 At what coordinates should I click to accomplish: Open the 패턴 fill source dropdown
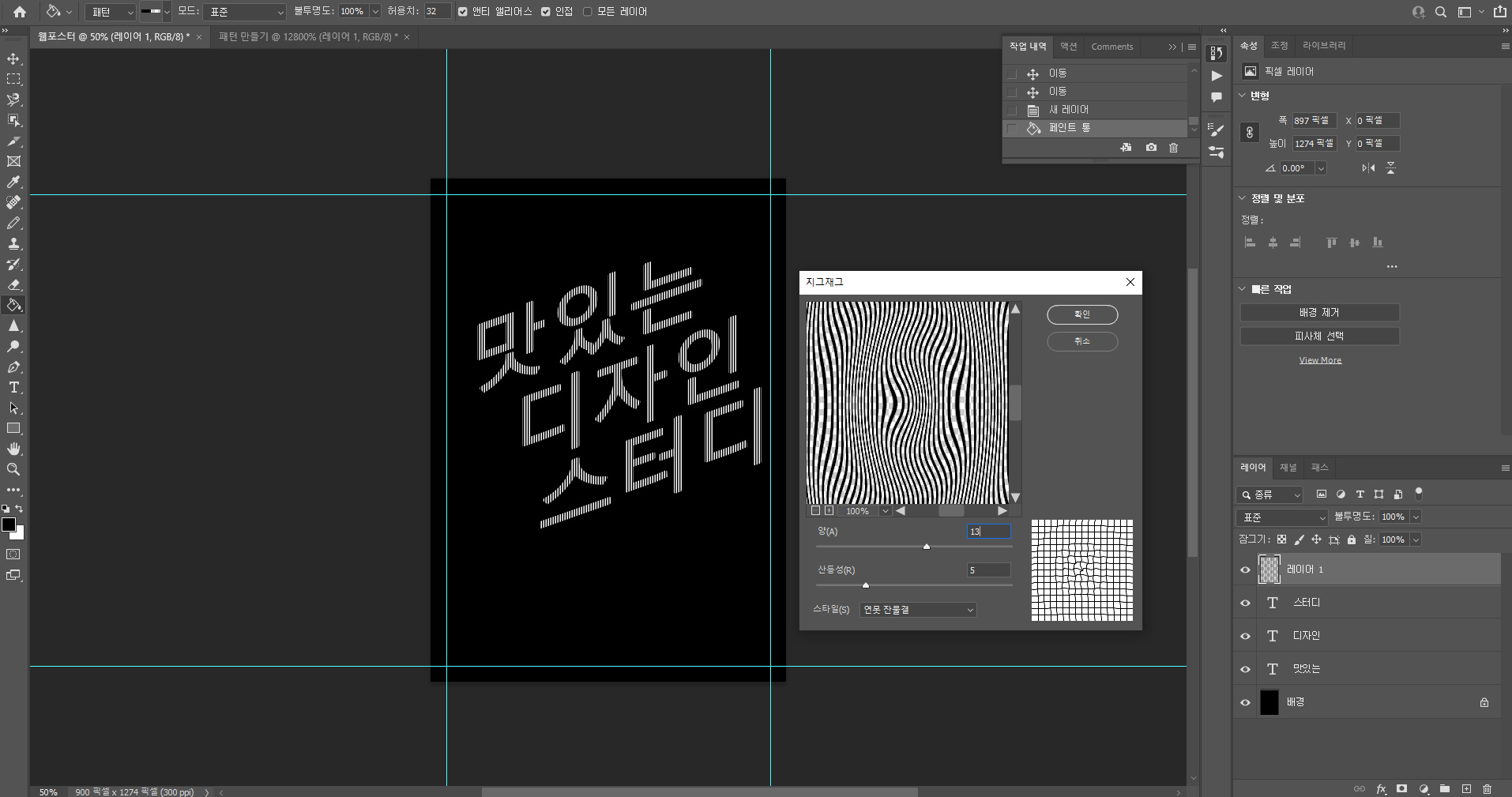111,12
